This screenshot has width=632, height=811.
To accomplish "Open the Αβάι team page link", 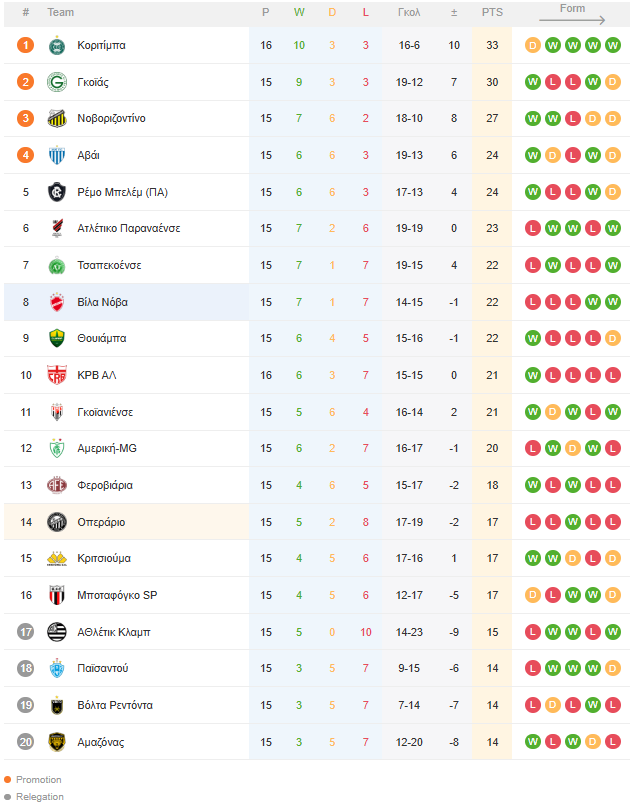I will point(88,155).
